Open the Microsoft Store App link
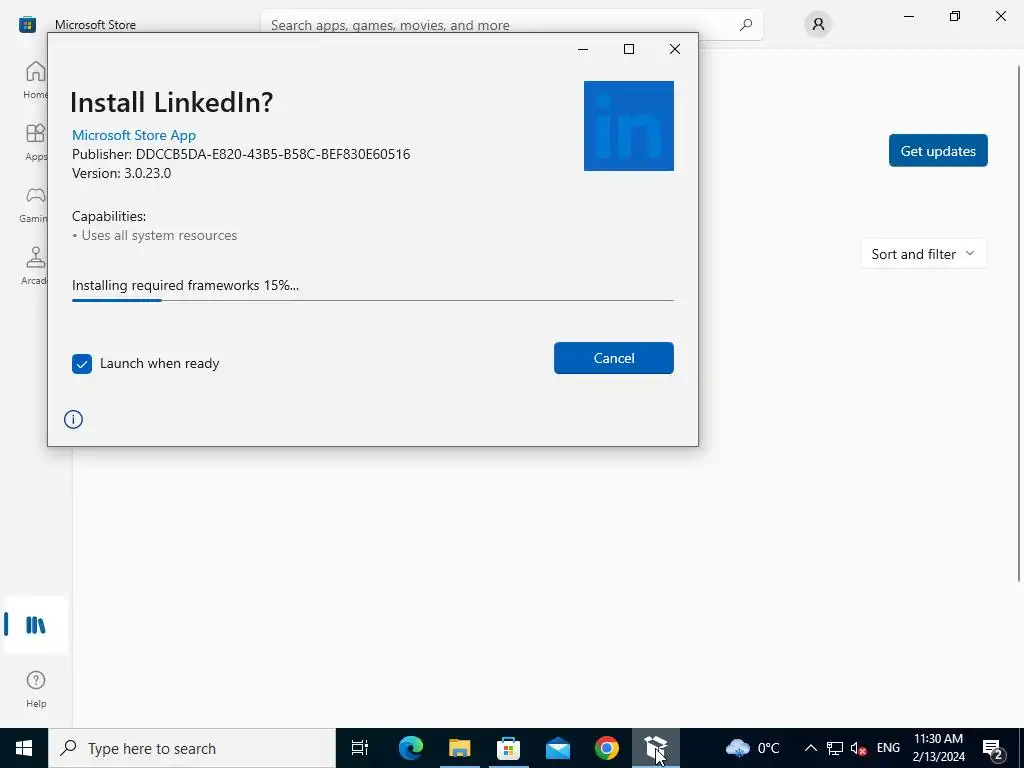 [134, 135]
